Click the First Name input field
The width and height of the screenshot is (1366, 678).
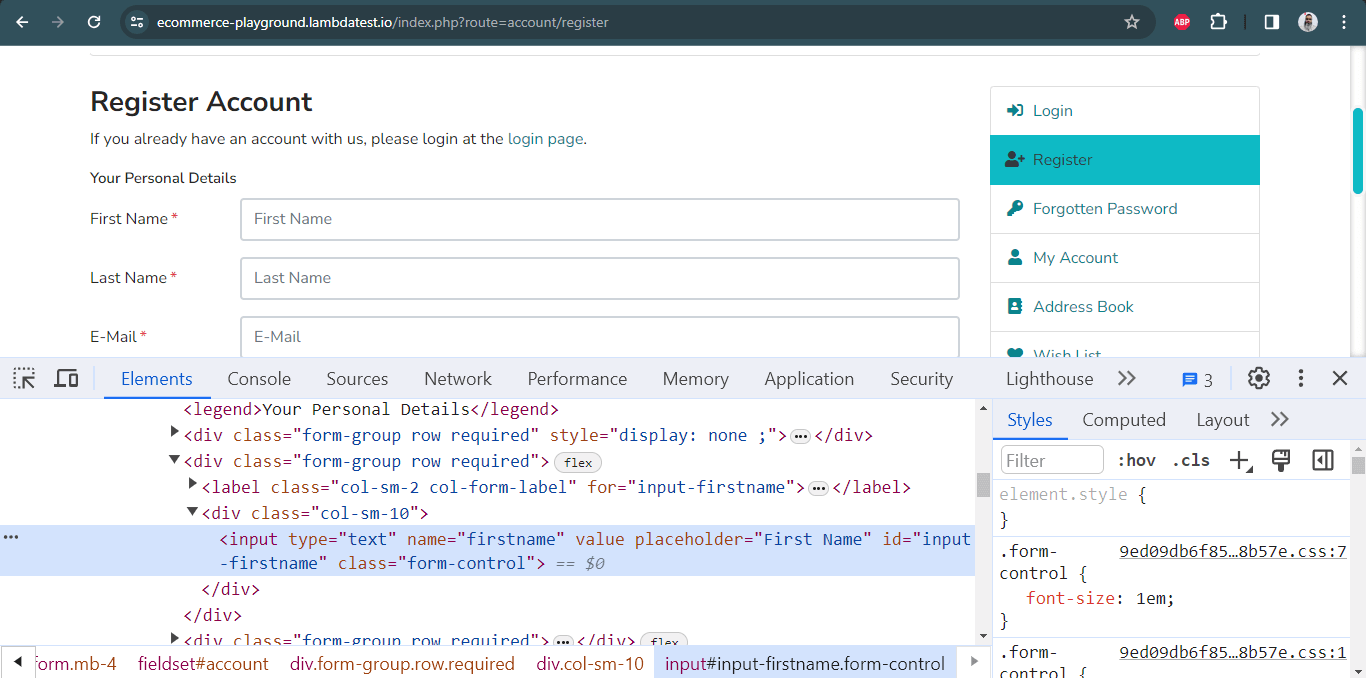599,219
